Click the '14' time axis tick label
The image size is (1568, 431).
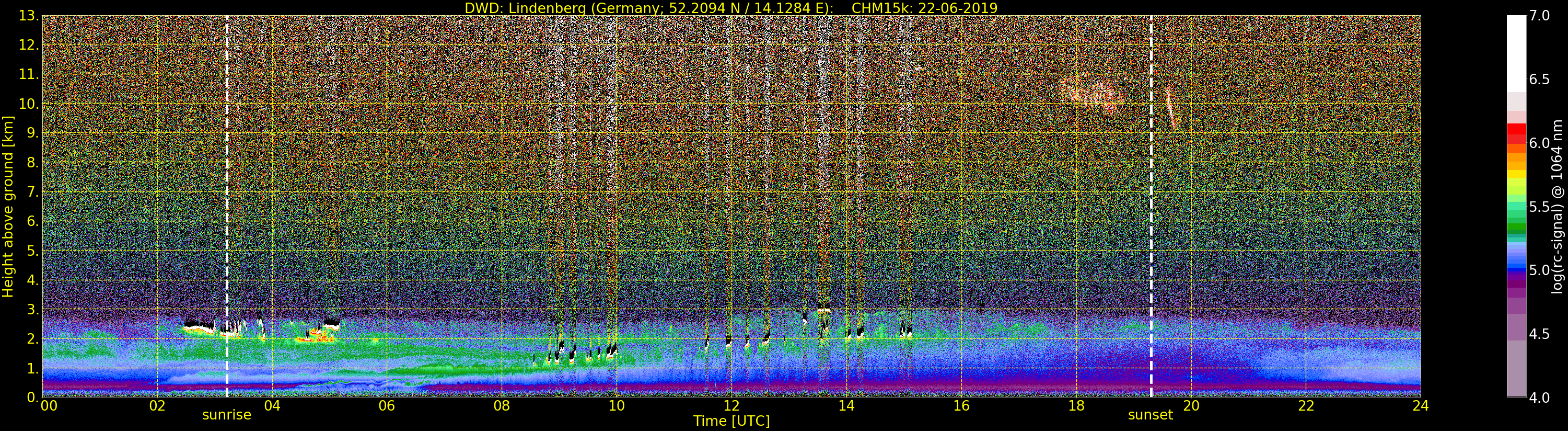click(846, 406)
